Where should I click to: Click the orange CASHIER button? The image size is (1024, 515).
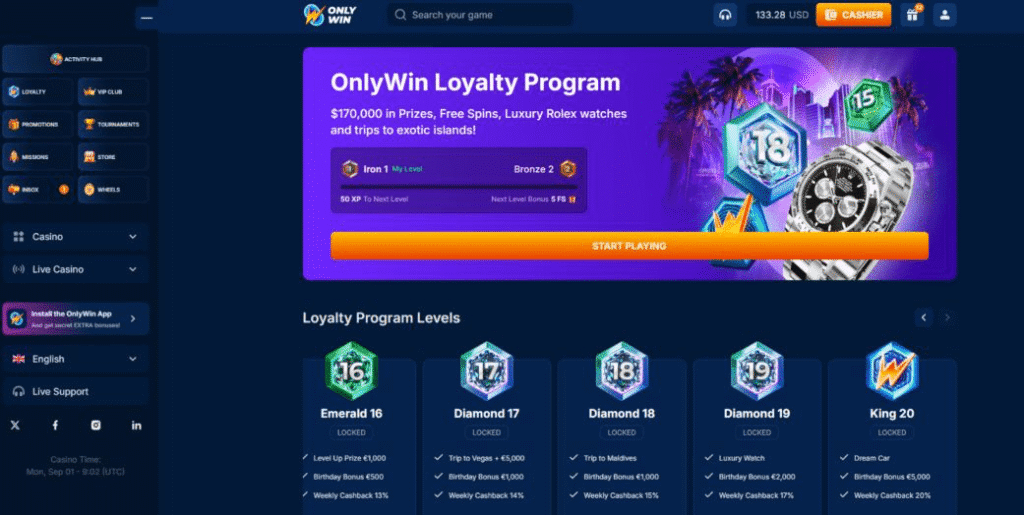click(x=854, y=15)
